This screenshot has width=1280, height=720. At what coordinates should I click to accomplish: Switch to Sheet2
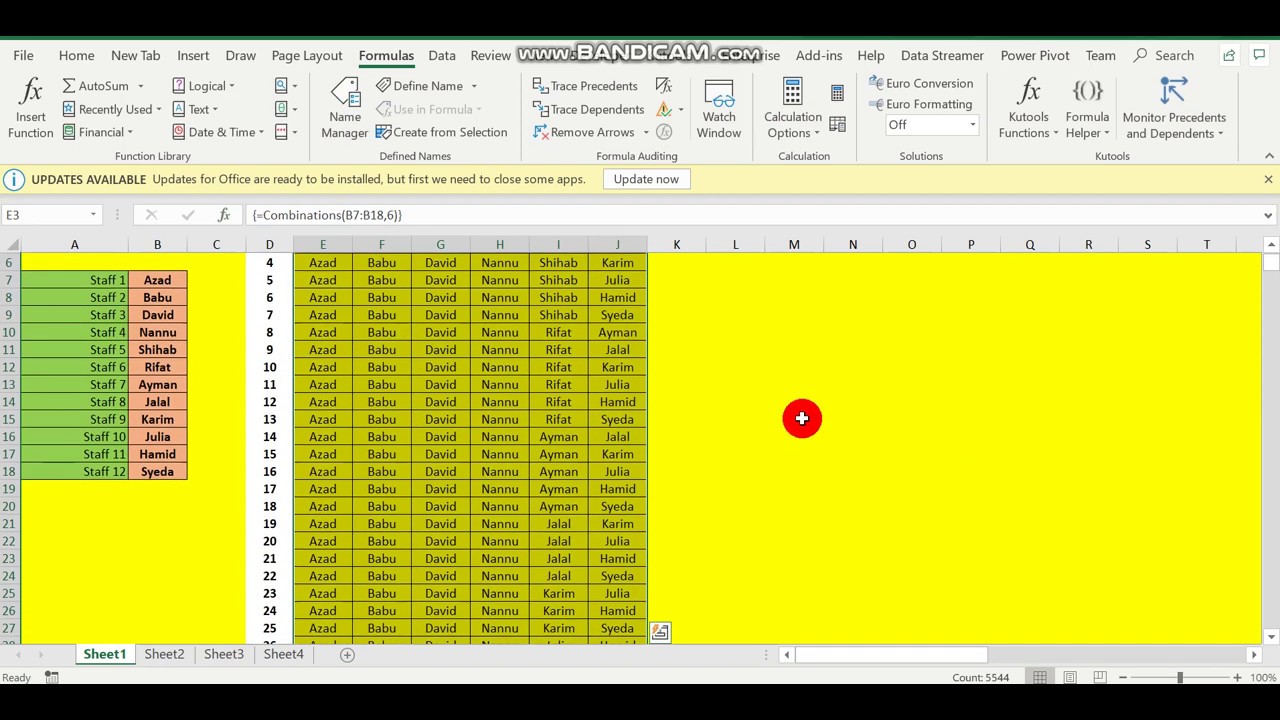click(x=164, y=654)
